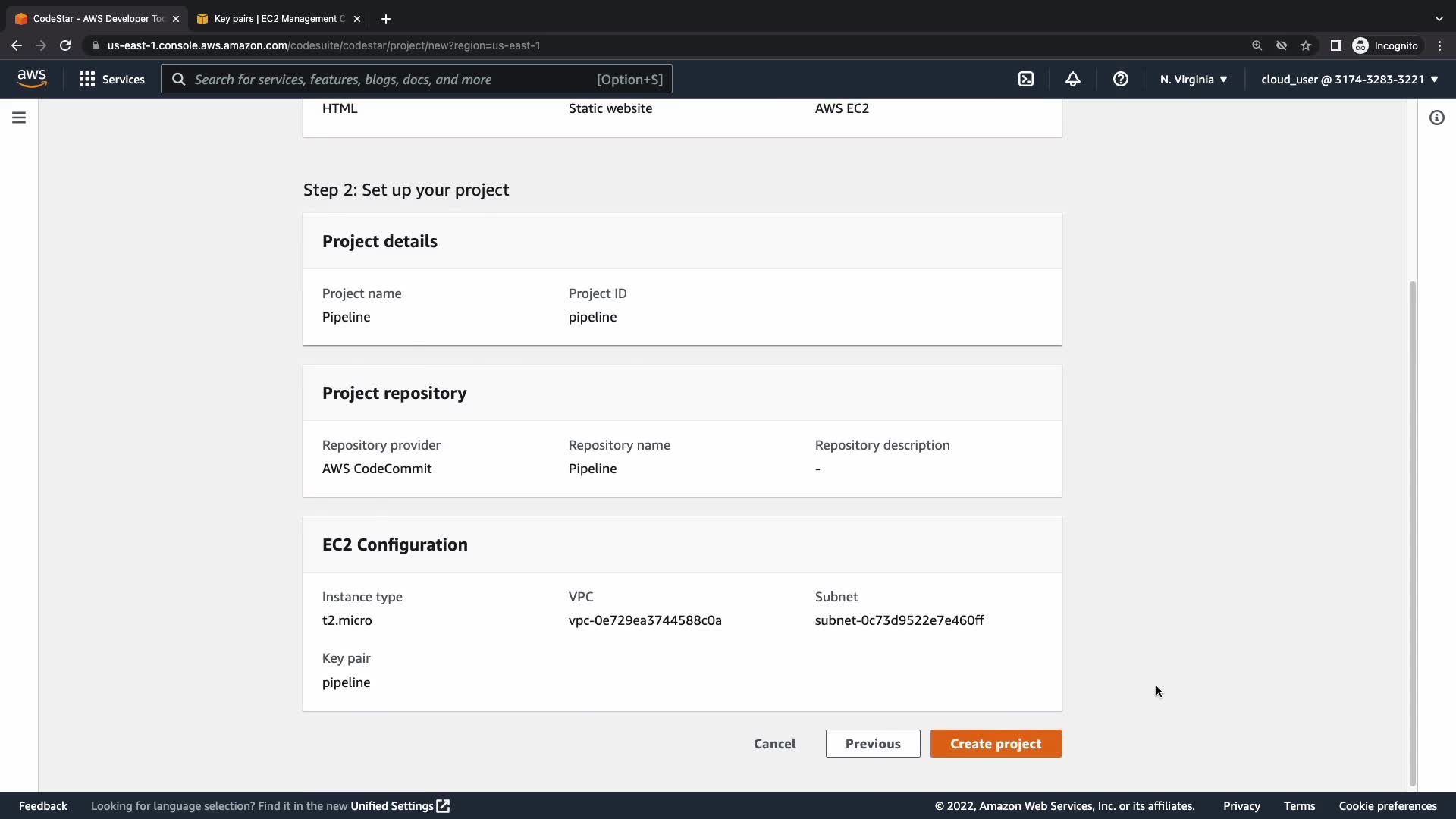1456x819 pixels.
Task: Expand the left hamburger navigation menu
Action: point(19,118)
